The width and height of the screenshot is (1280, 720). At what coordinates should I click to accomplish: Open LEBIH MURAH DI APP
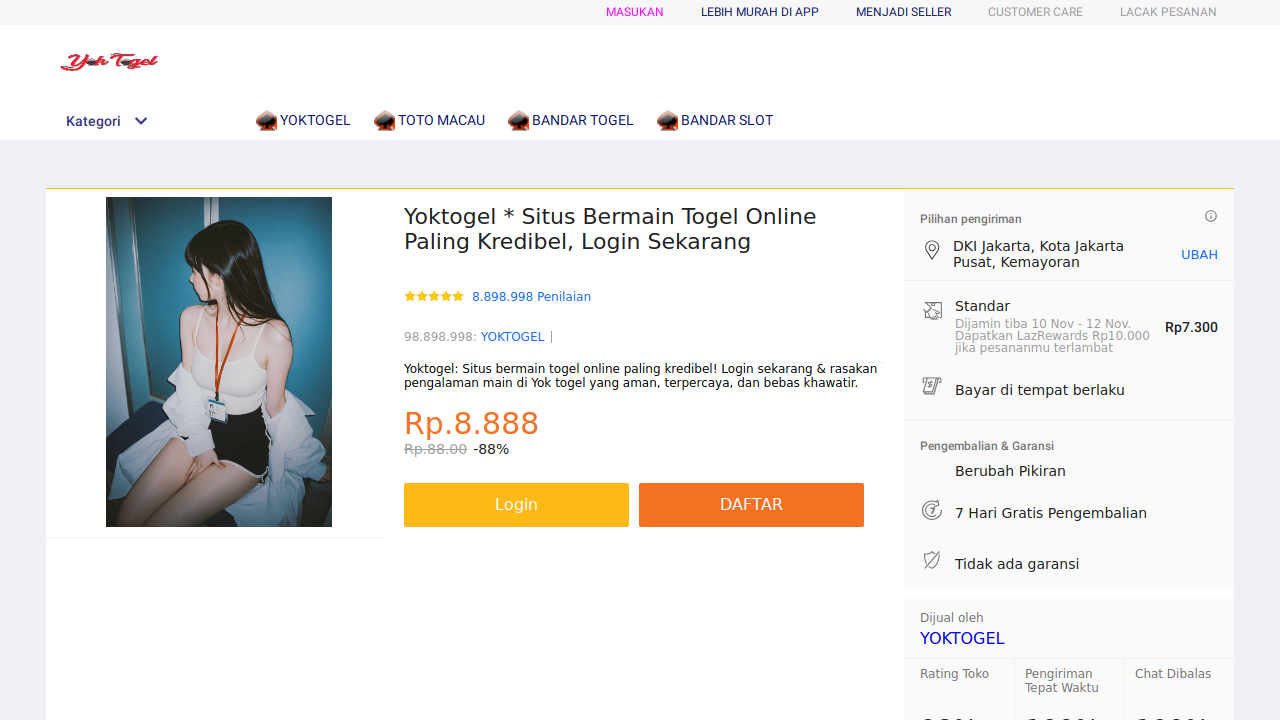pyautogui.click(x=760, y=12)
